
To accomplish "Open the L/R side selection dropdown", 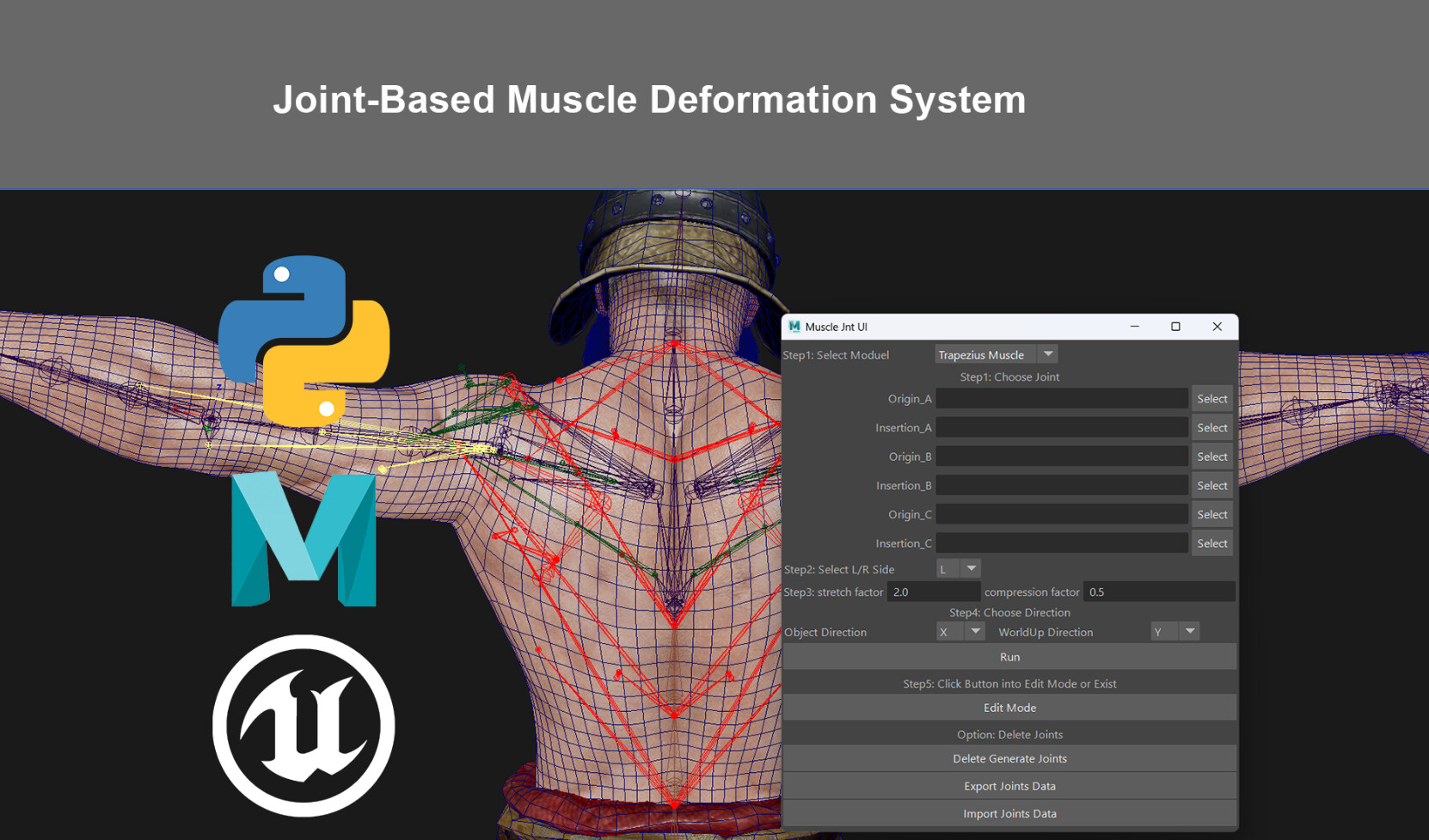I will click(972, 568).
